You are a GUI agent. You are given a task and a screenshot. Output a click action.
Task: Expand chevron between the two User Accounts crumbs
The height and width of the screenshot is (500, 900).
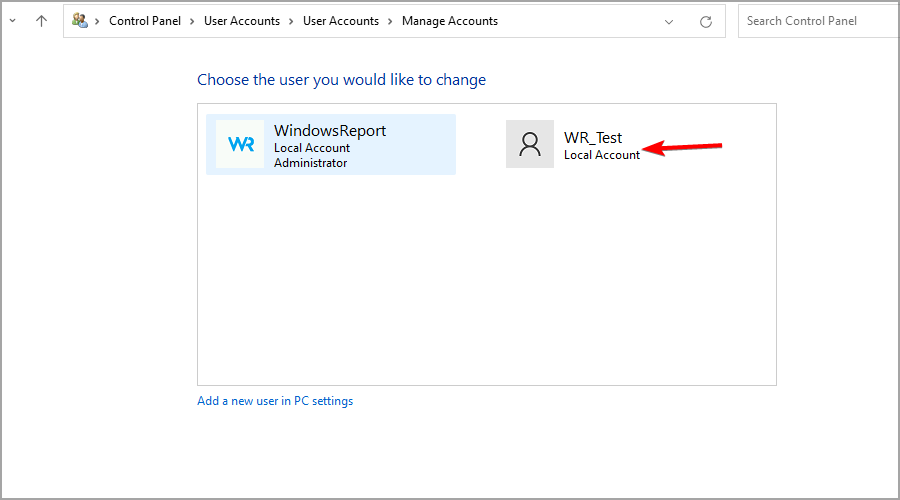click(x=291, y=21)
